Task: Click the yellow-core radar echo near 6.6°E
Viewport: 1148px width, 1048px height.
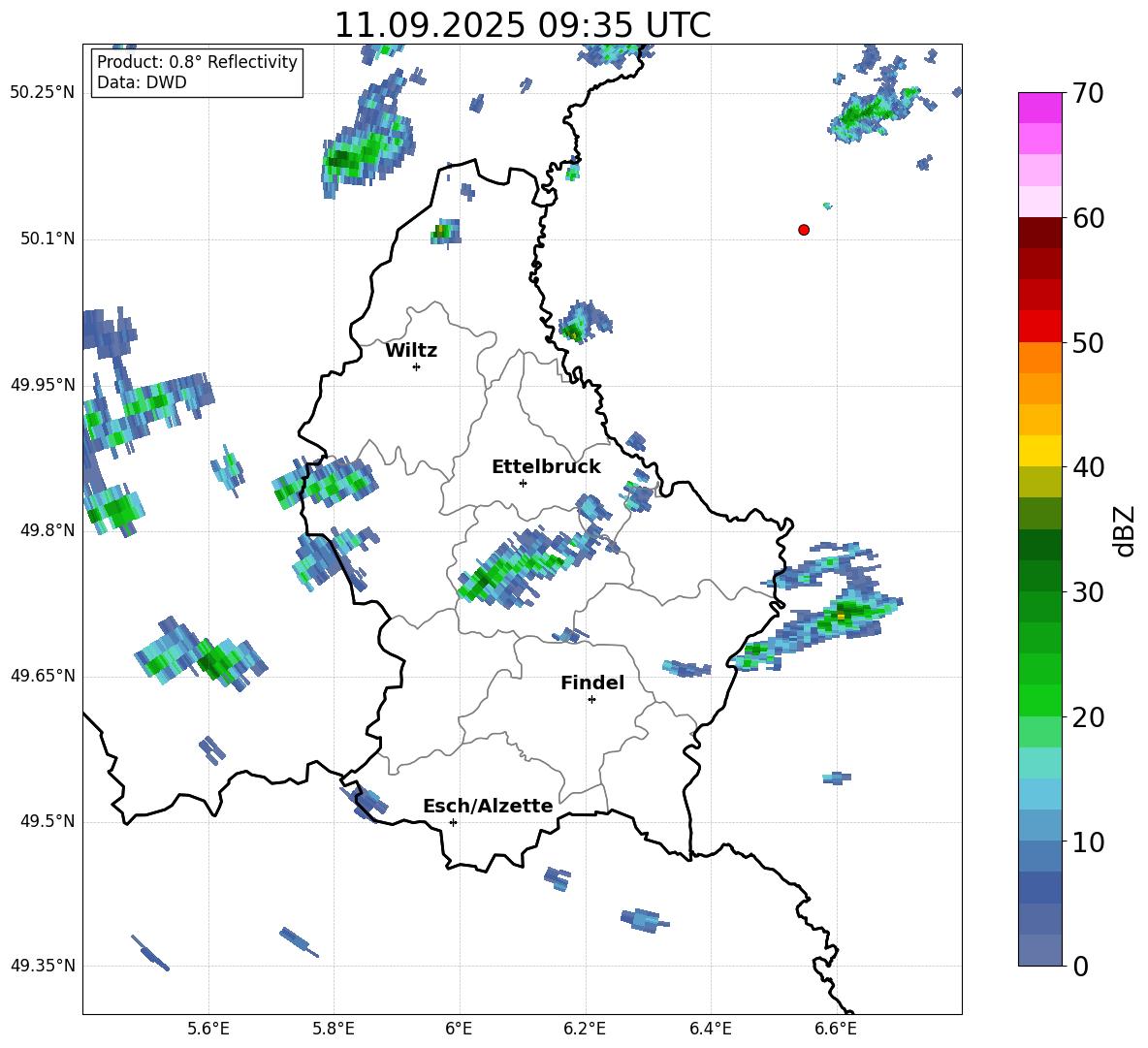Action: point(840,616)
